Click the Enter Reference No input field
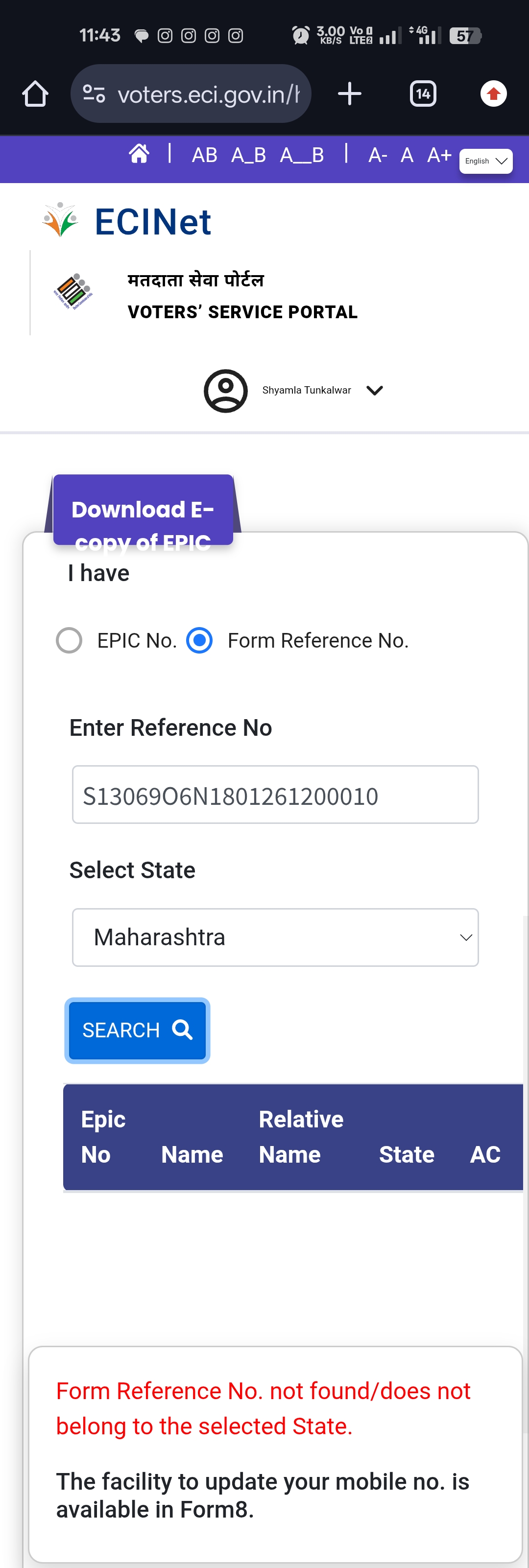This screenshot has width=529, height=1568. 275,795
